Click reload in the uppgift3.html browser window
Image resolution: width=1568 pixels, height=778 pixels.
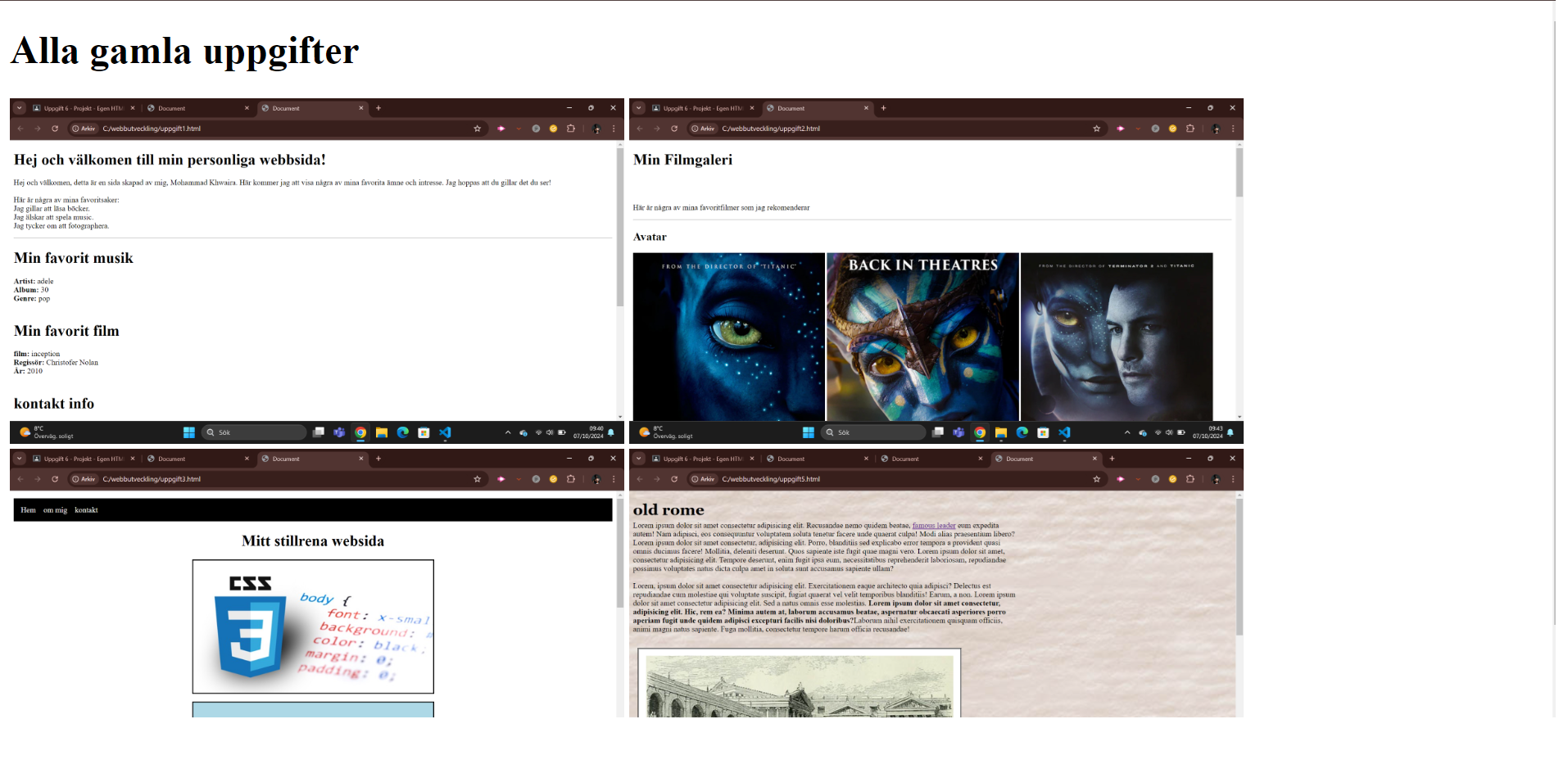pyautogui.click(x=55, y=479)
